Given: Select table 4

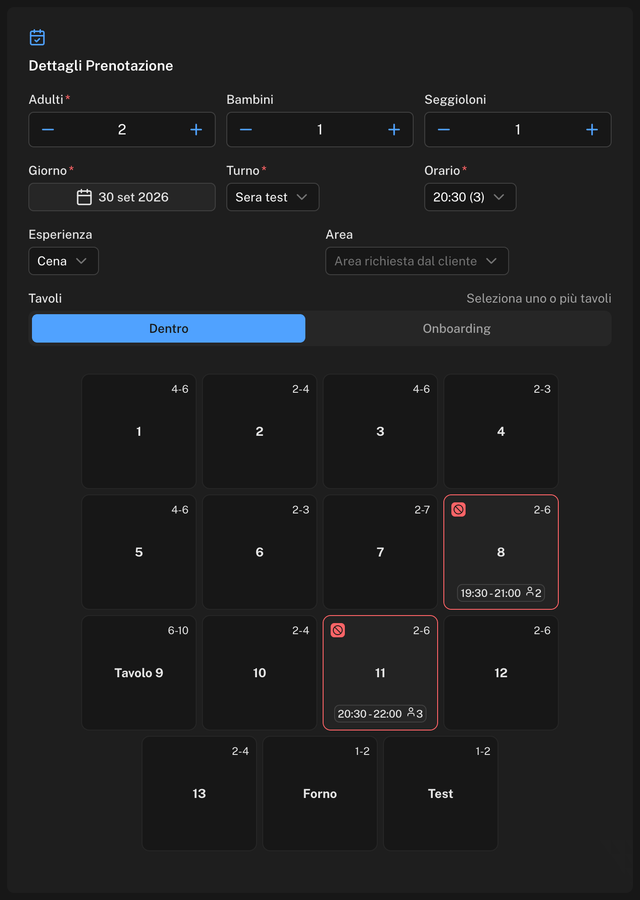Looking at the screenshot, I should [501, 431].
